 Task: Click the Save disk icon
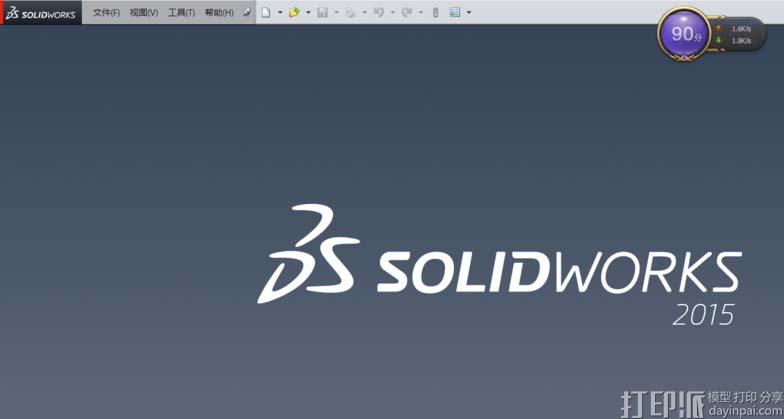point(322,13)
